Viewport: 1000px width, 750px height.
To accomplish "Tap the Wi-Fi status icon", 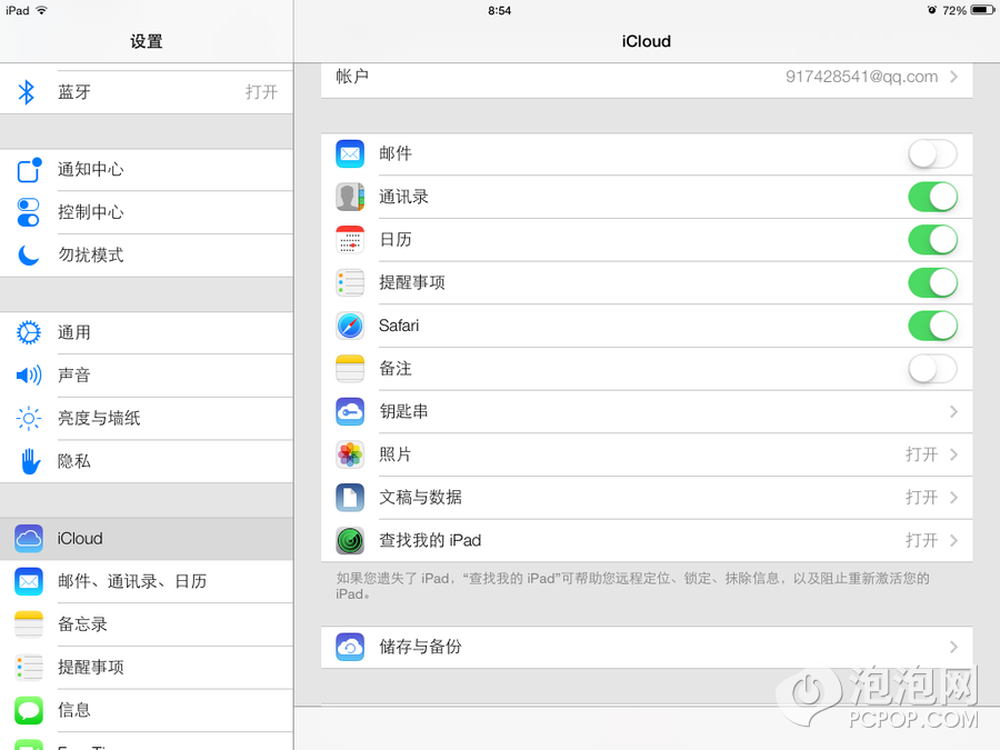I will point(41,10).
